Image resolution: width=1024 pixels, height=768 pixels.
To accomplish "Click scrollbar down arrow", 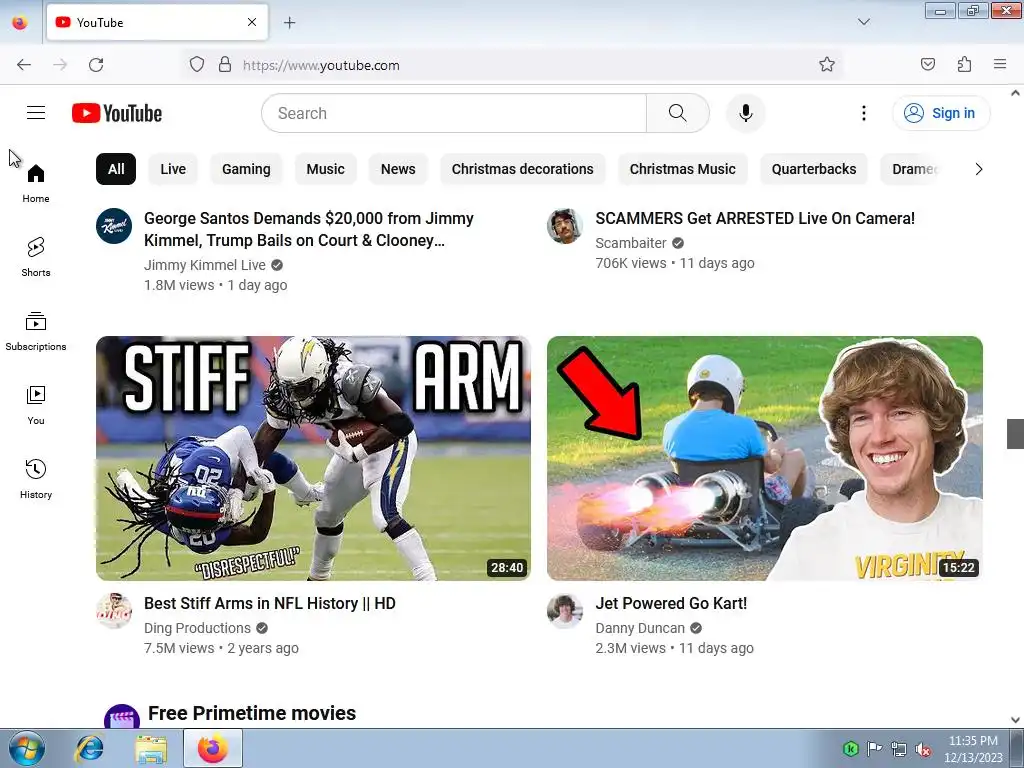I will [1015, 720].
